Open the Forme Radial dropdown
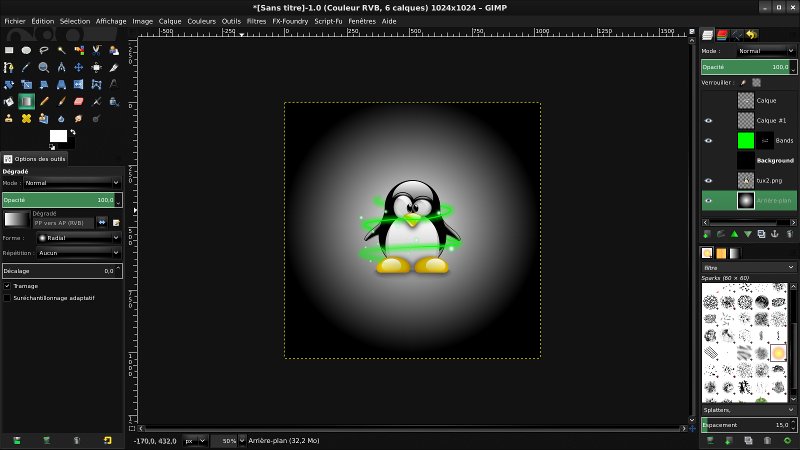 [x=79, y=238]
